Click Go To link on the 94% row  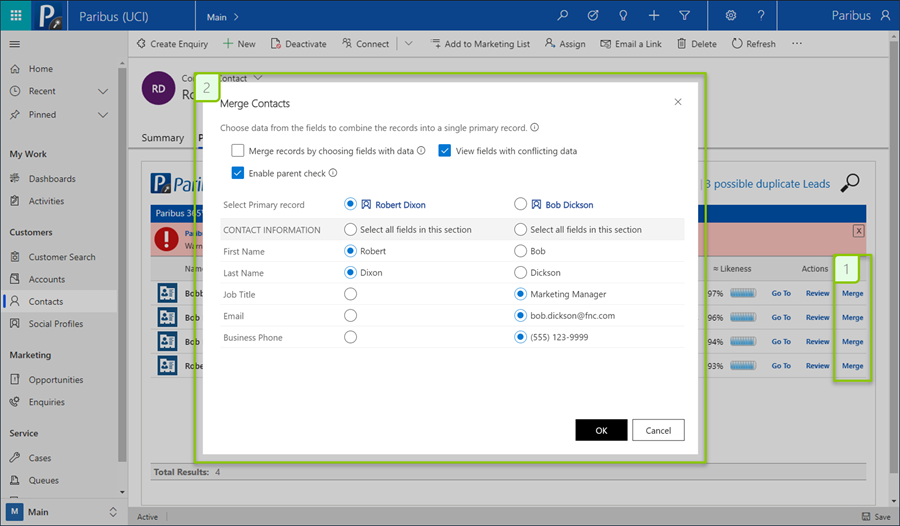click(x=781, y=342)
